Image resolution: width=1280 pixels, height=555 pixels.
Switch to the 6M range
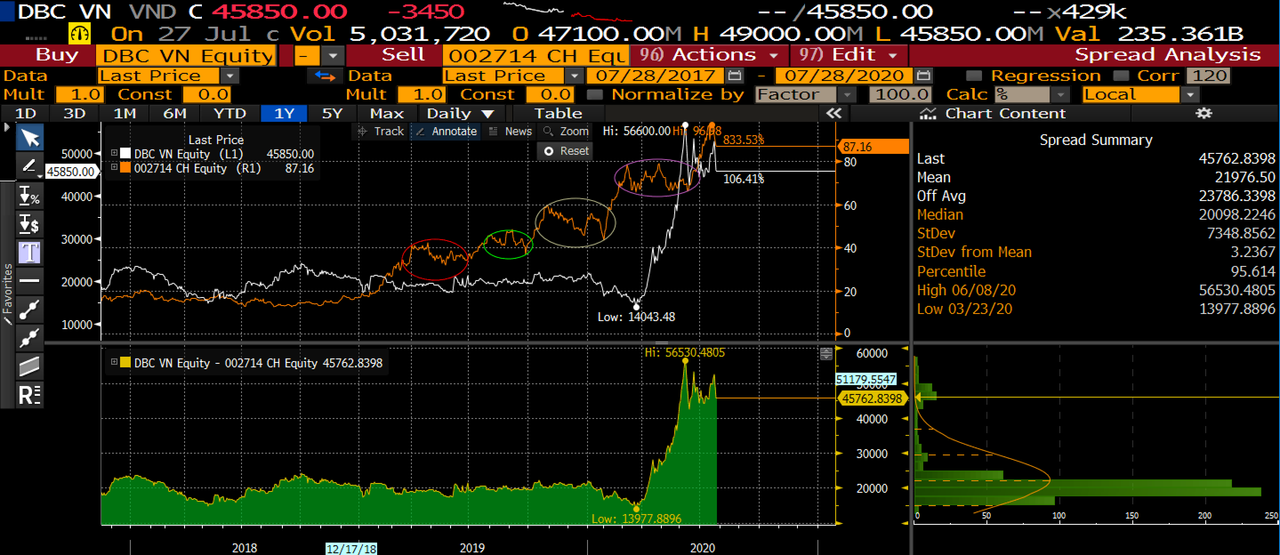[174, 114]
